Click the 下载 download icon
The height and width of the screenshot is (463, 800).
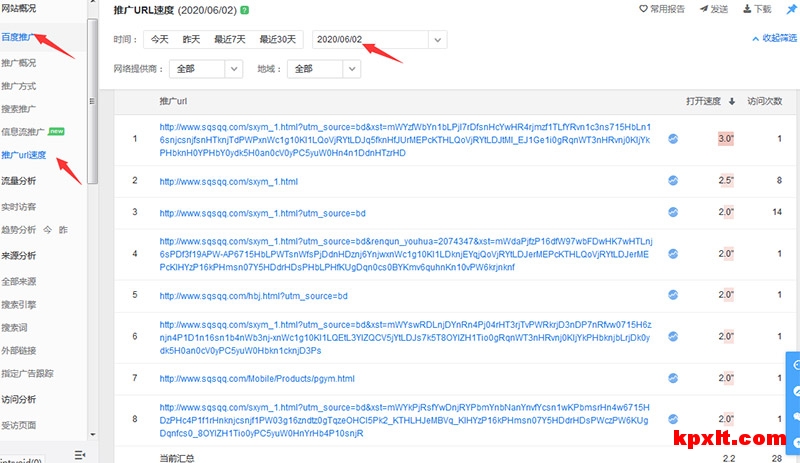(745, 10)
